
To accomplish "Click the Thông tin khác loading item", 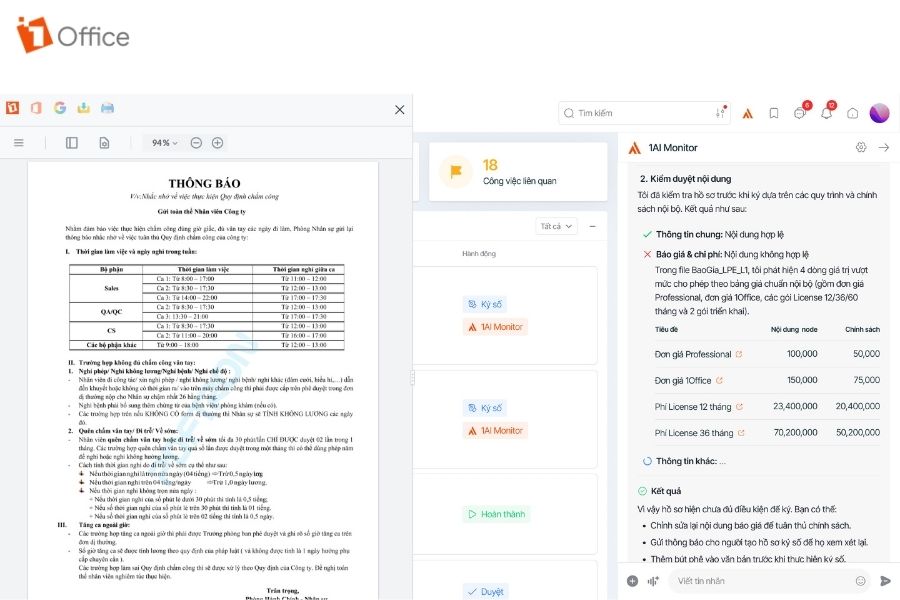I will point(684,461).
